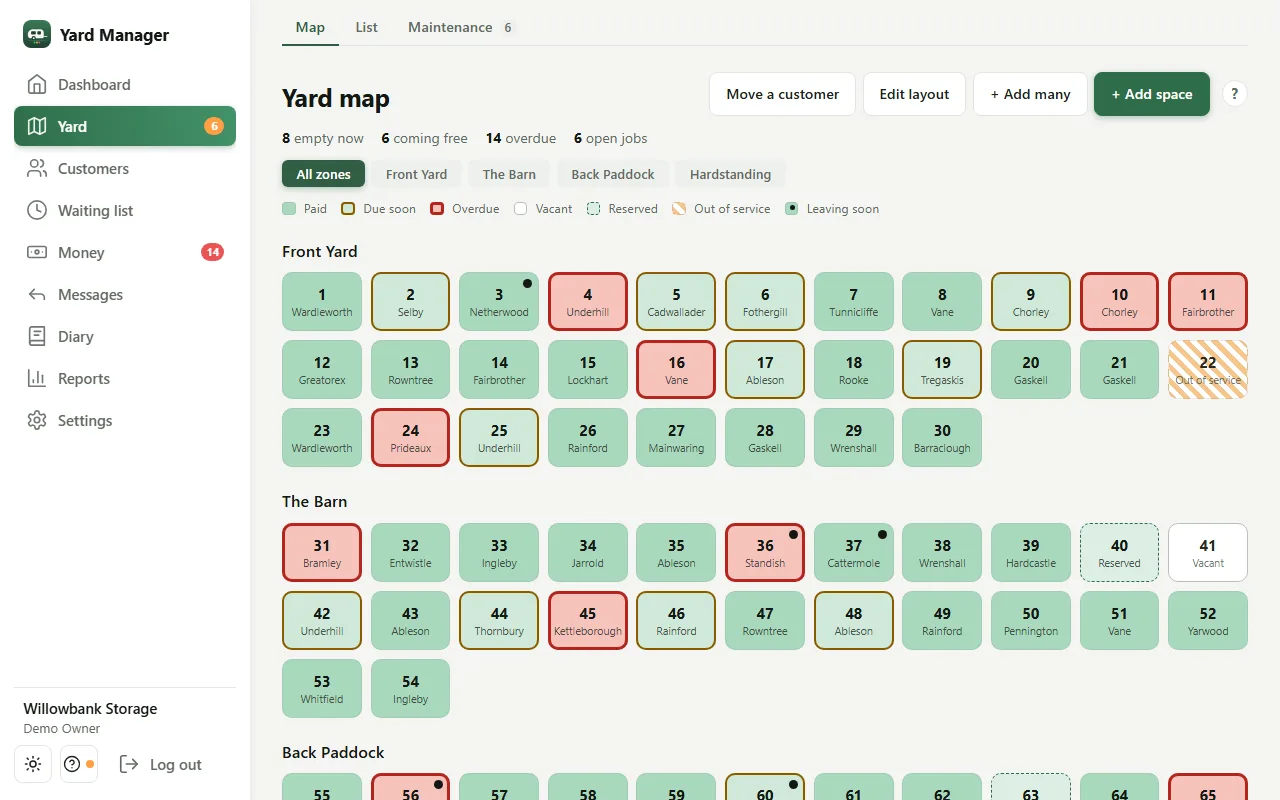Select the All zones filter

pyautogui.click(x=324, y=174)
